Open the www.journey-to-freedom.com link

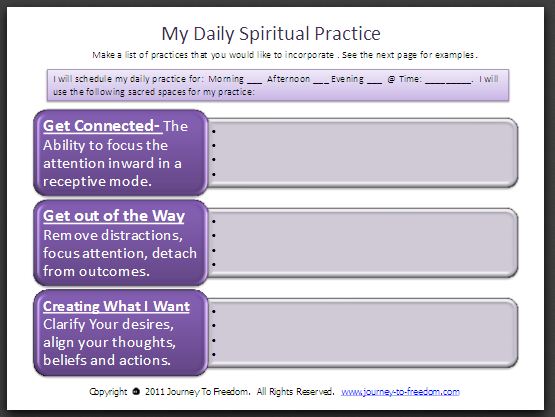pos(400,392)
